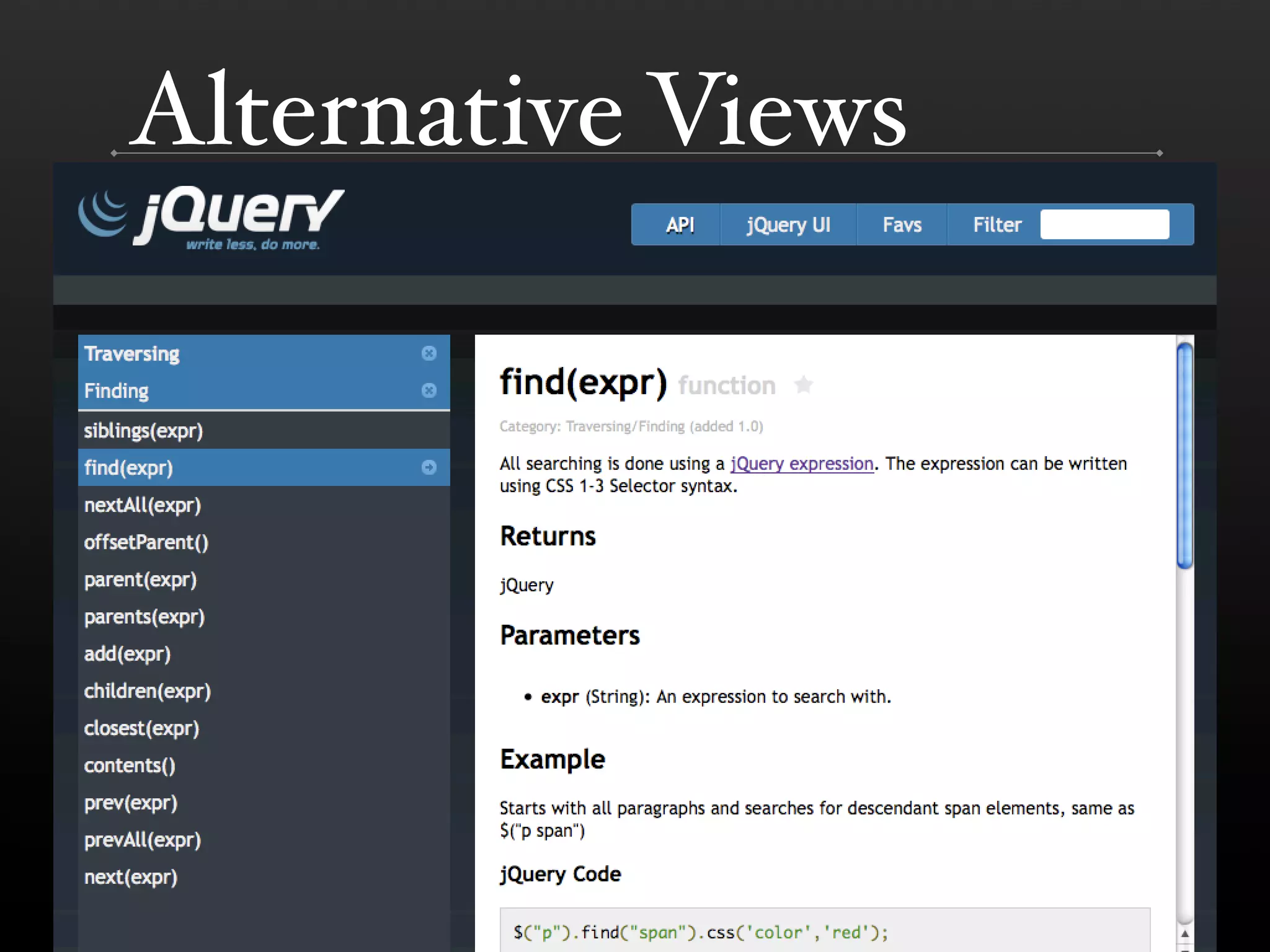Select closest(expr) in the sidebar

click(x=264, y=728)
